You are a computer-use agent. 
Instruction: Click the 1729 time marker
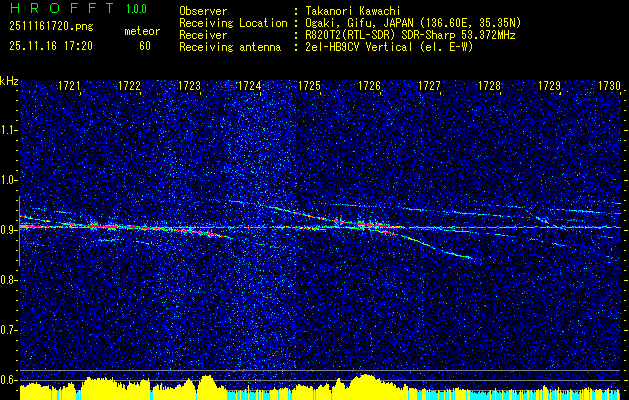coord(549,85)
